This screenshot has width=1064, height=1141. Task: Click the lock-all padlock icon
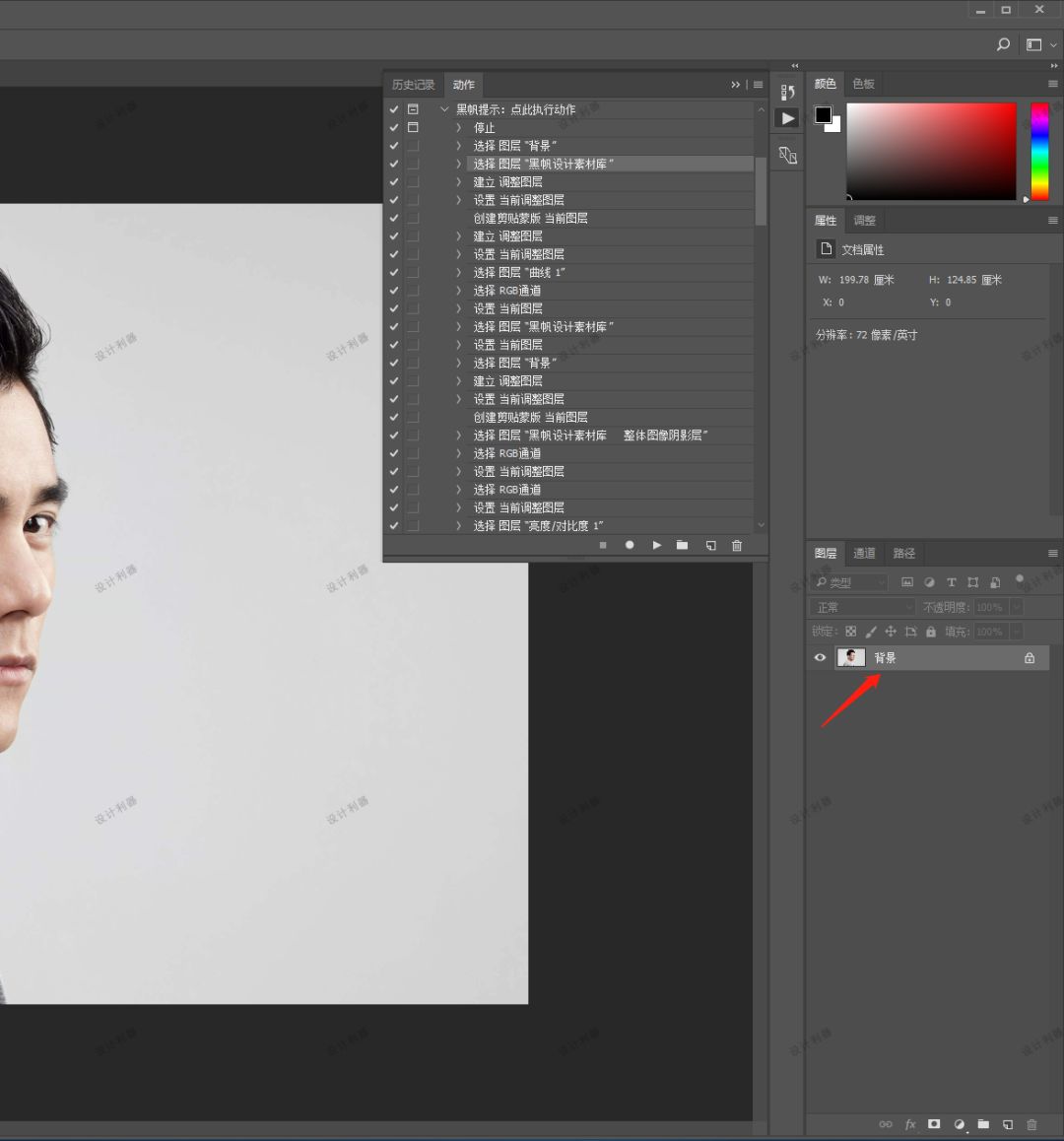click(x=930, y=632)
